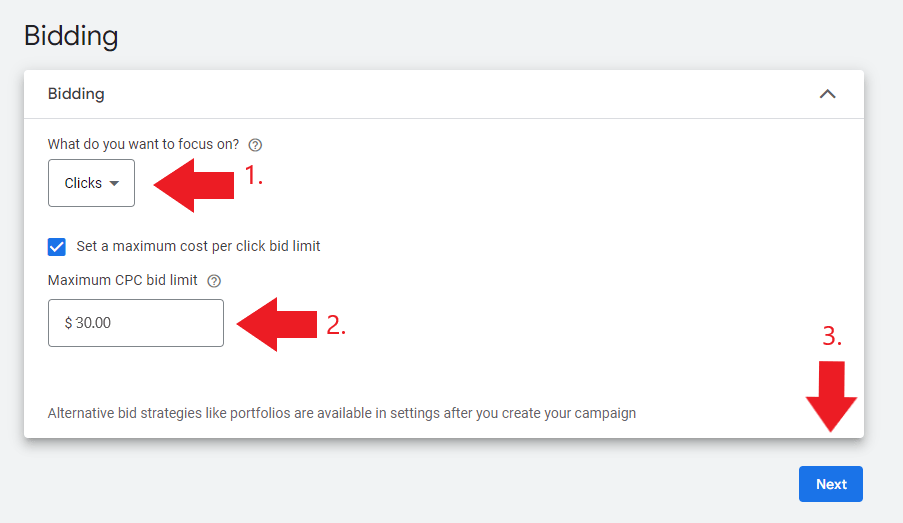
Task: Click the 'Set a maximum cost per click bid limit' label
Action: [x=198, y=247]
